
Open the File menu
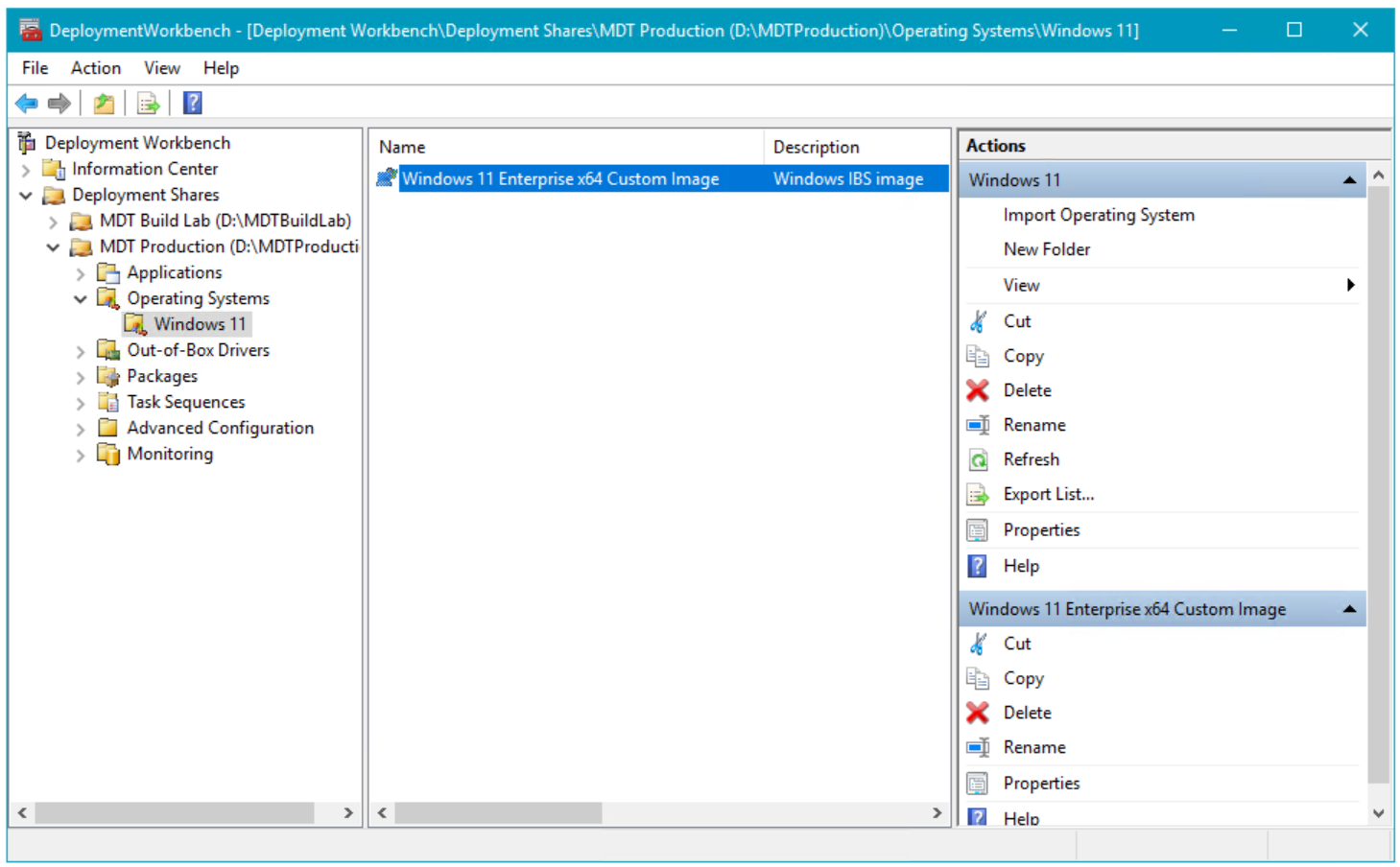tap(35, 68)
